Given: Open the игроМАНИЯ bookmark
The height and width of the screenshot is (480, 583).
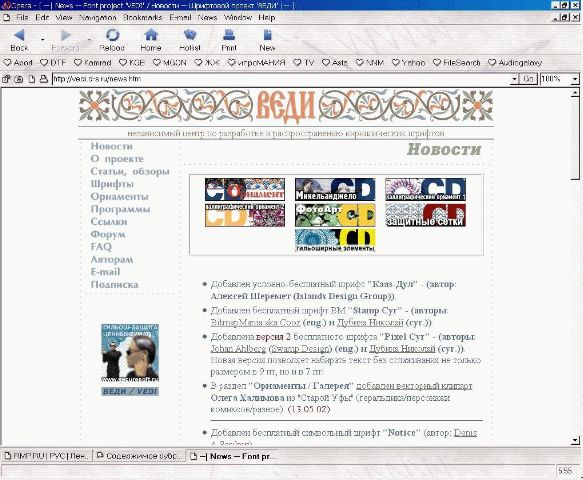Looking at the screenshot, I should 257,63.
